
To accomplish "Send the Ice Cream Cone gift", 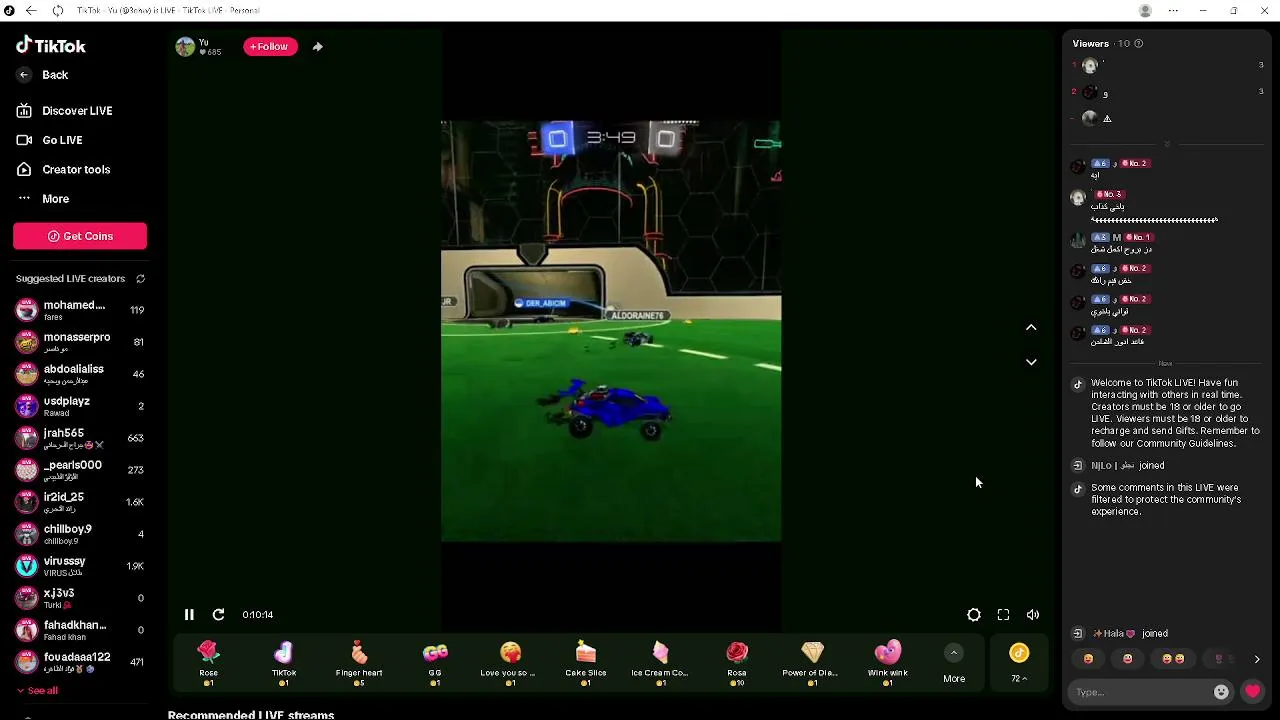I will [661, 663].
